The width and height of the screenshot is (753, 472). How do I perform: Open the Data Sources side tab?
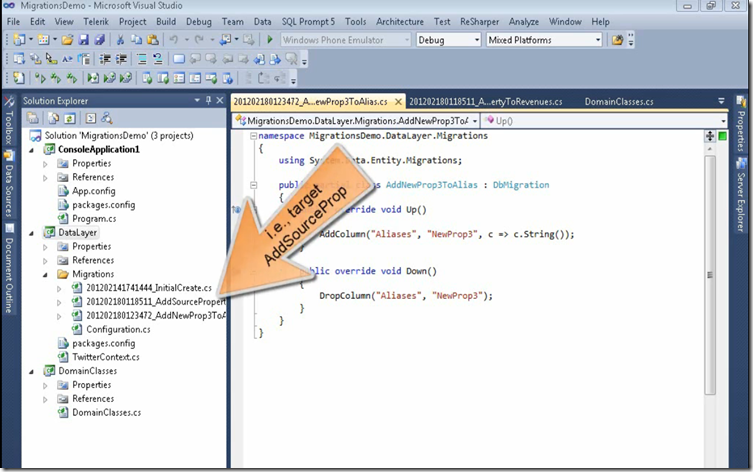point(9,184)
